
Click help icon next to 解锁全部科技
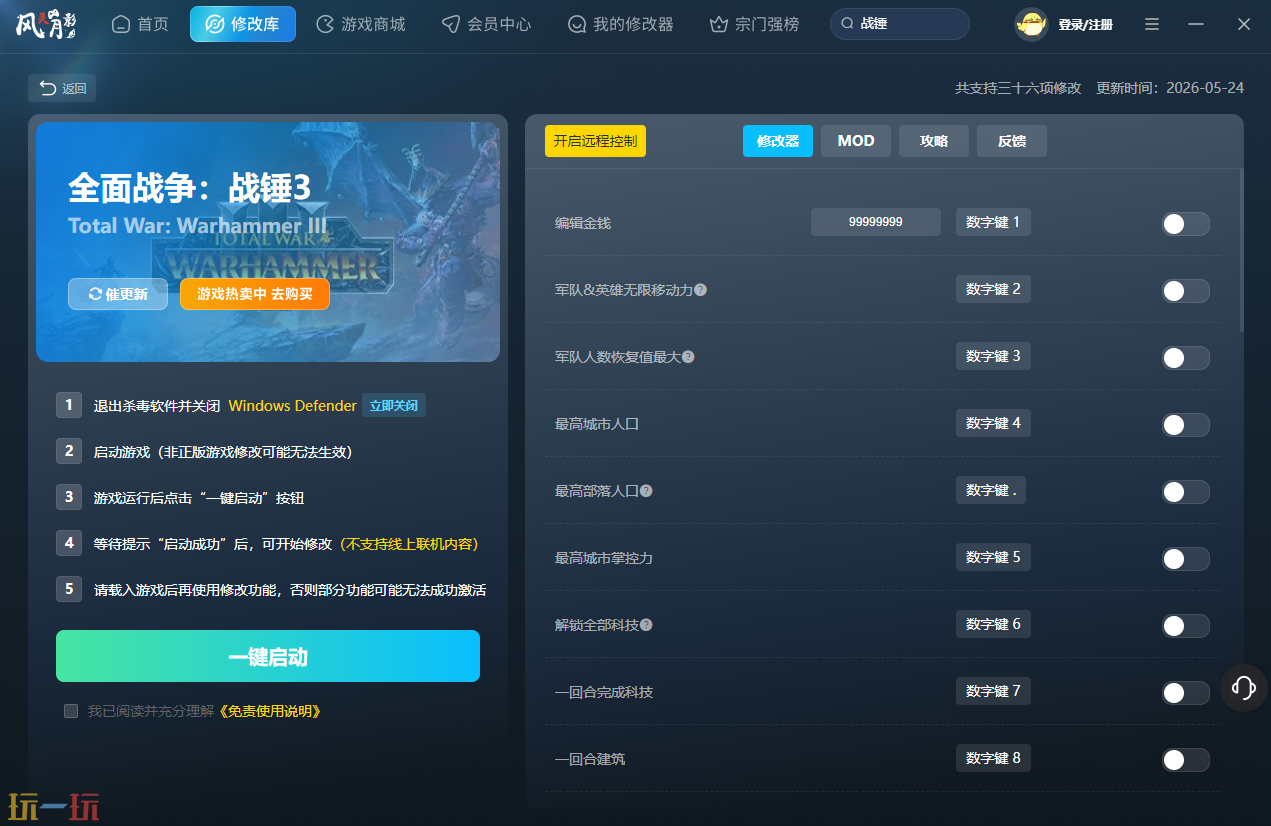[x=646, y=624]
